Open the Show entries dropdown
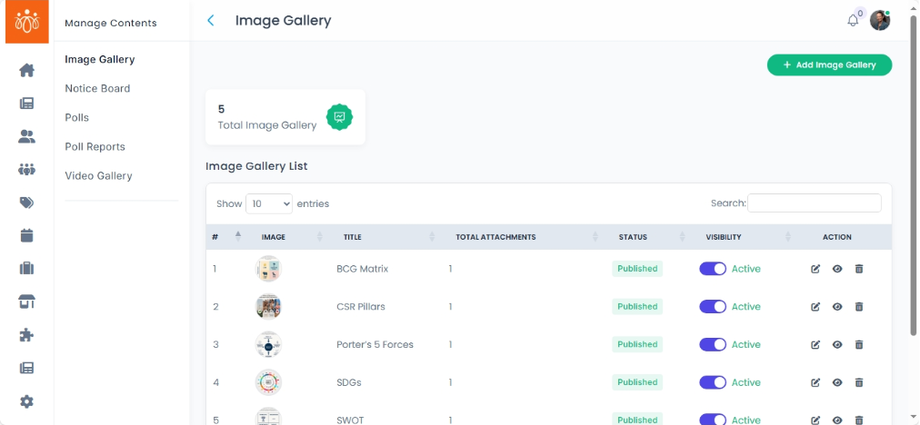The height and width of the screenshot is (425, 920). click(268, 203)
